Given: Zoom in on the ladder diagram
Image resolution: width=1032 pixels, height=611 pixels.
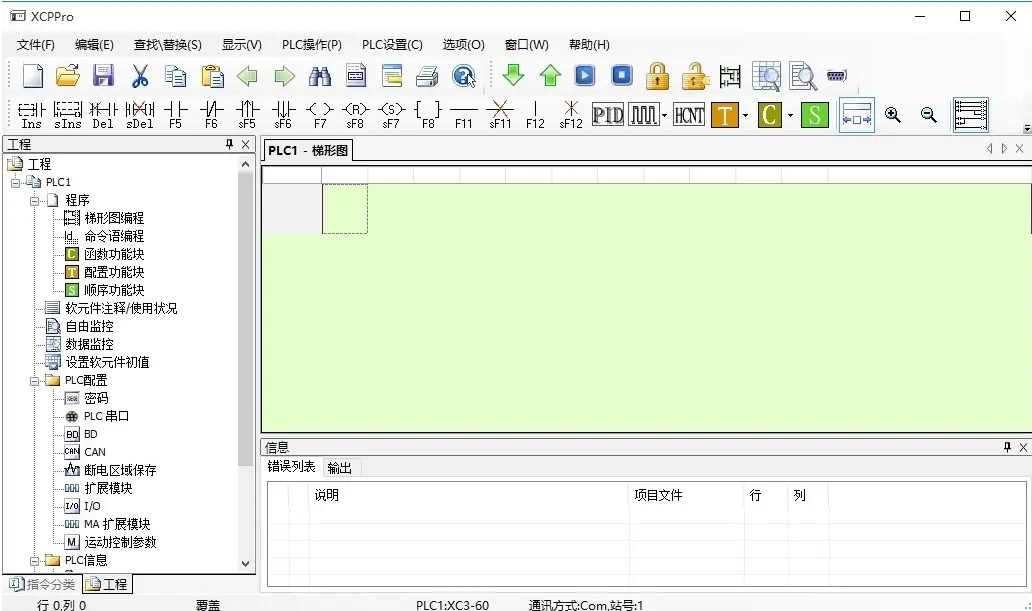Looking at the screenshot, I should pyautogui.click(x=892, y=114).
